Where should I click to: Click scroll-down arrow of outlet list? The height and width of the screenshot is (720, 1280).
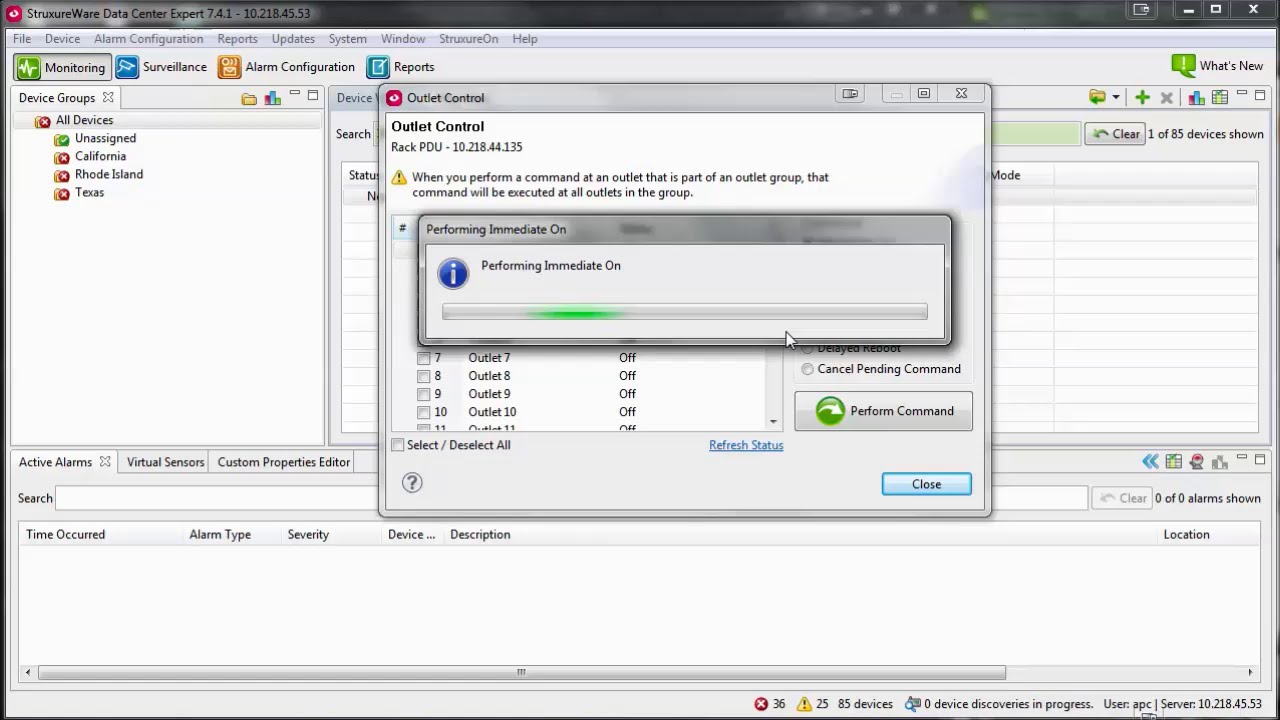773,422
